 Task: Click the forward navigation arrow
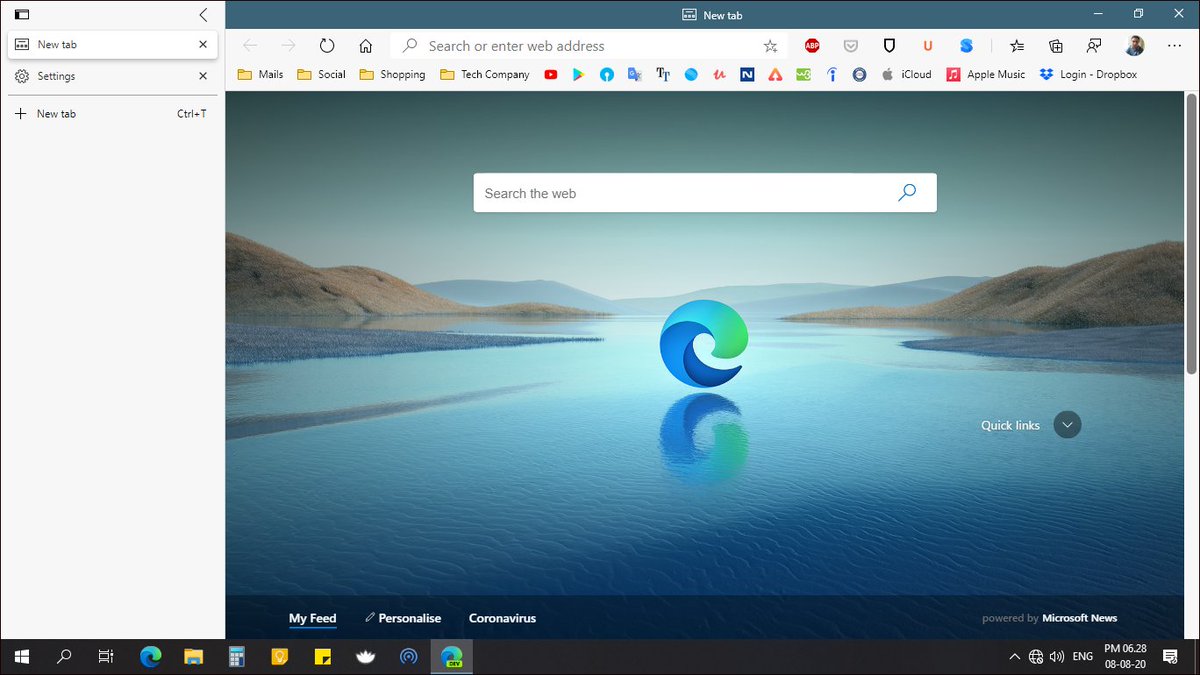(x=288, y=46)
